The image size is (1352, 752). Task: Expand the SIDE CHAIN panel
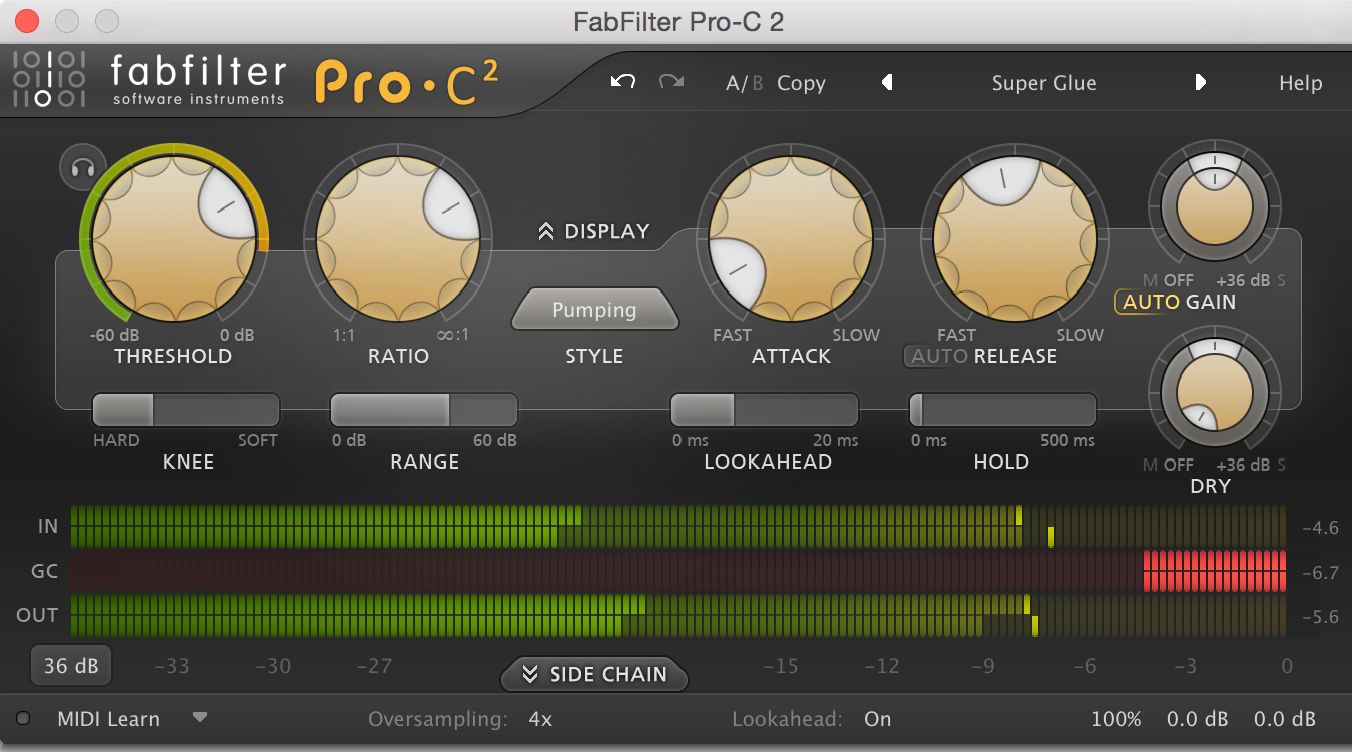[594, 675]
